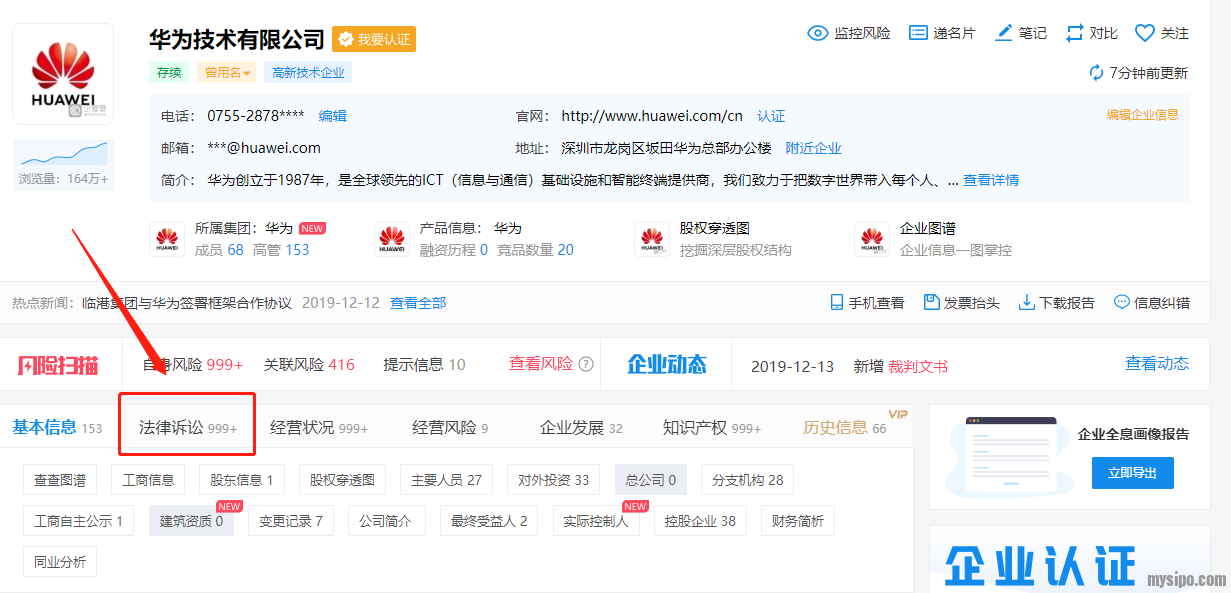1231x593 pixels.
Task: Click the 我要认证 badge button
Action: [374, 39]
